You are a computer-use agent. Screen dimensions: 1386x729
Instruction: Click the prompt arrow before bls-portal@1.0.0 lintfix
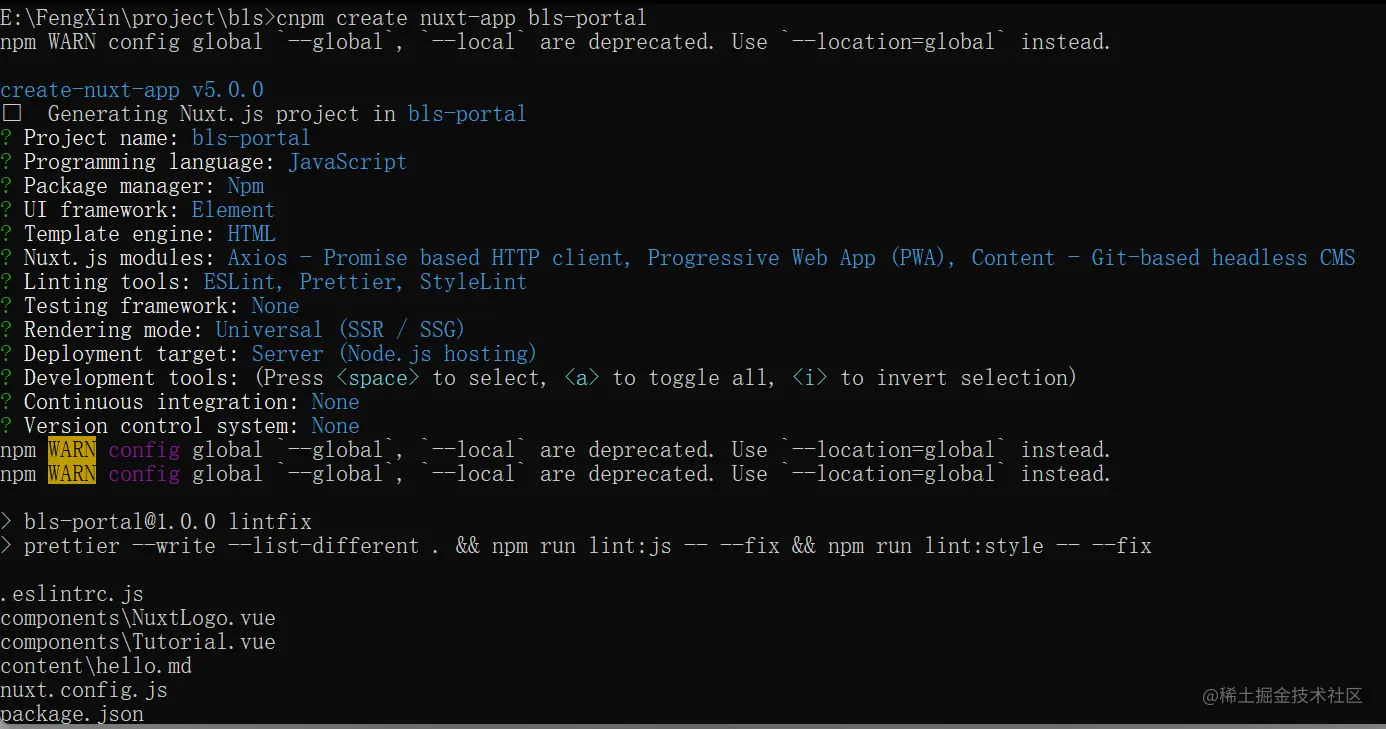coord(6,522)
